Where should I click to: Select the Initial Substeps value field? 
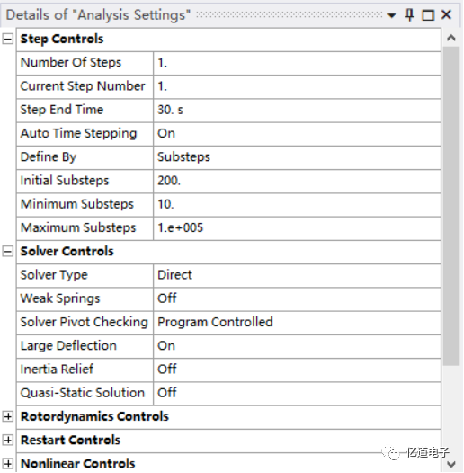pos(297,181)
